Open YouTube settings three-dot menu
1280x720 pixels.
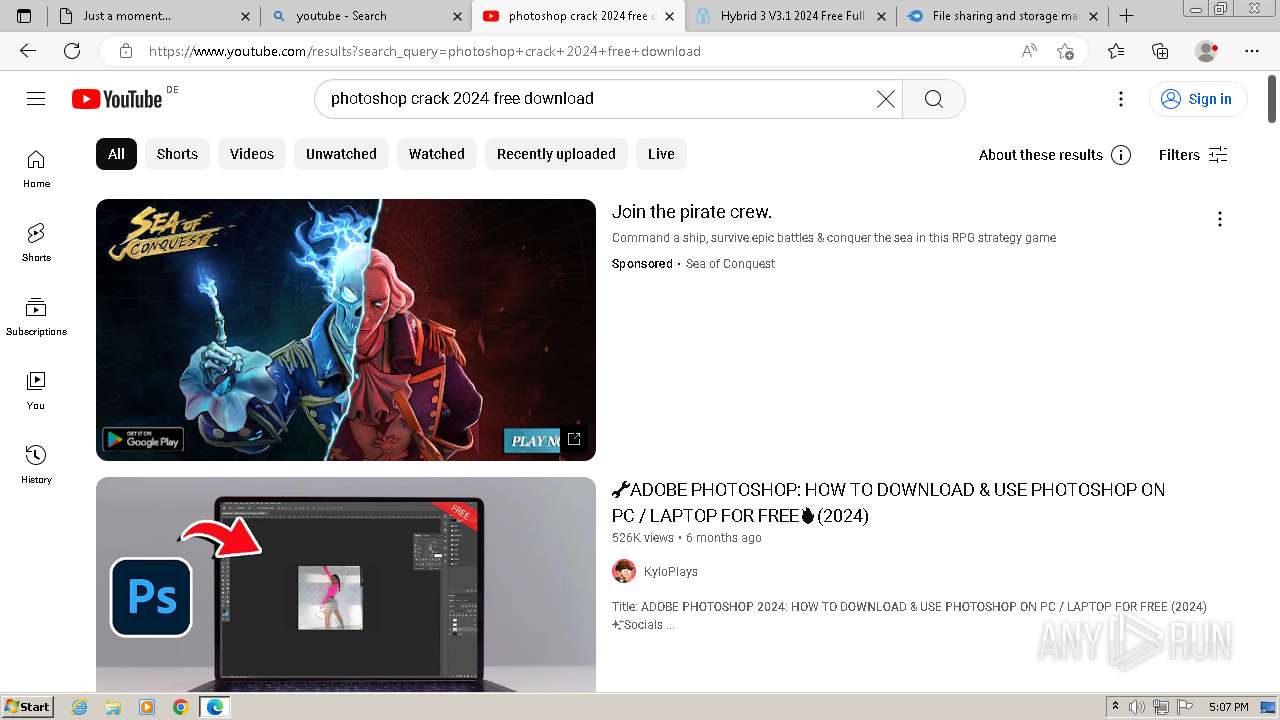[x=1121, y=98]
